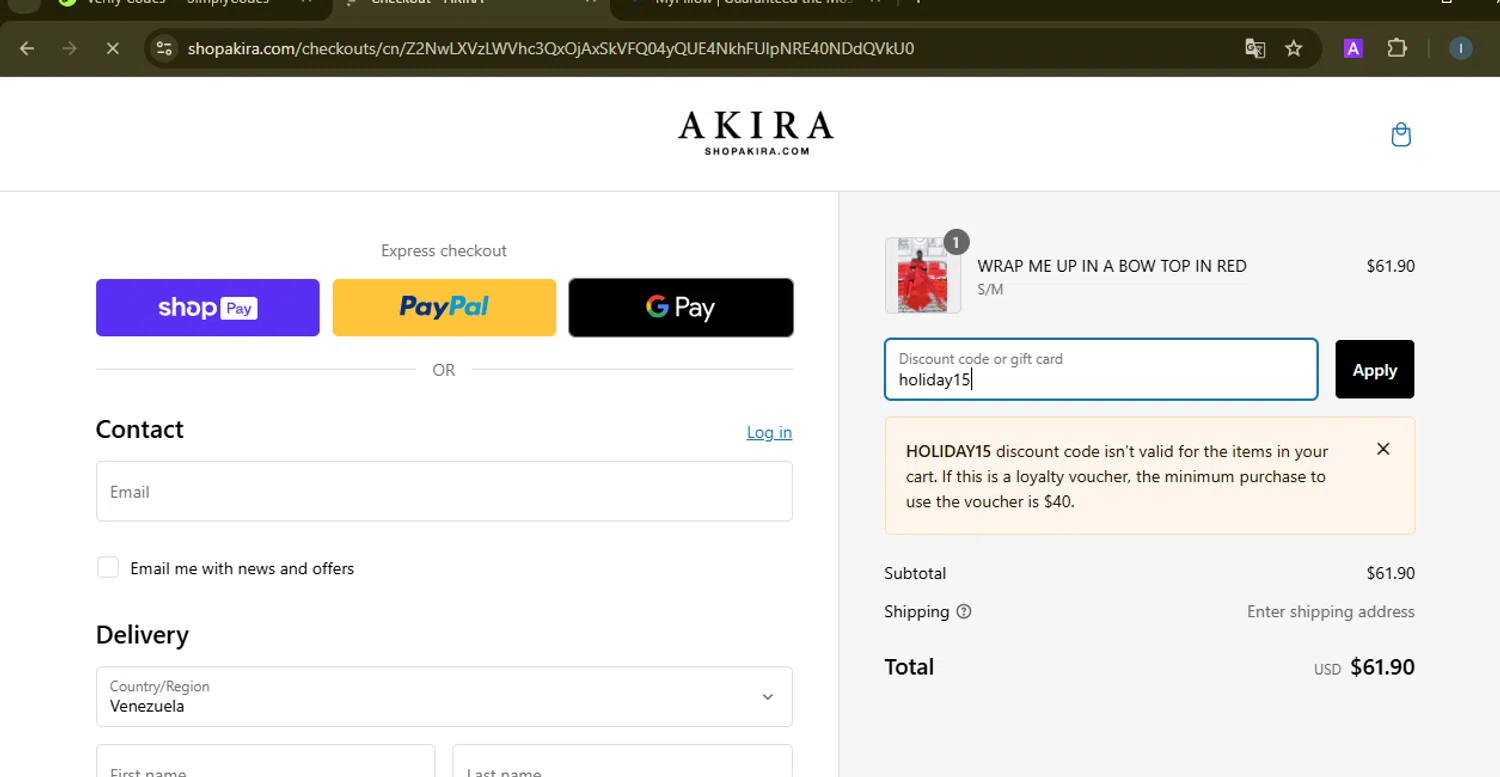Go back to the previous page
This screenshot has width=1500, height=777.
27,48
